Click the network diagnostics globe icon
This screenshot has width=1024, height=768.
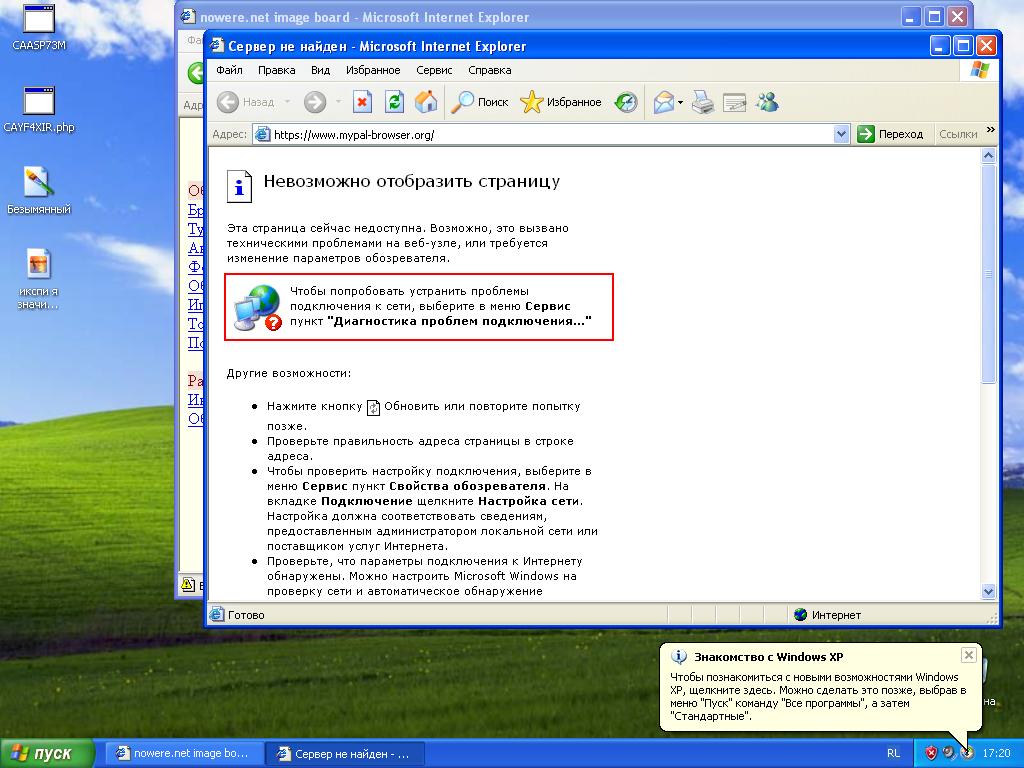pyautogui.click(x=257, y=308)
